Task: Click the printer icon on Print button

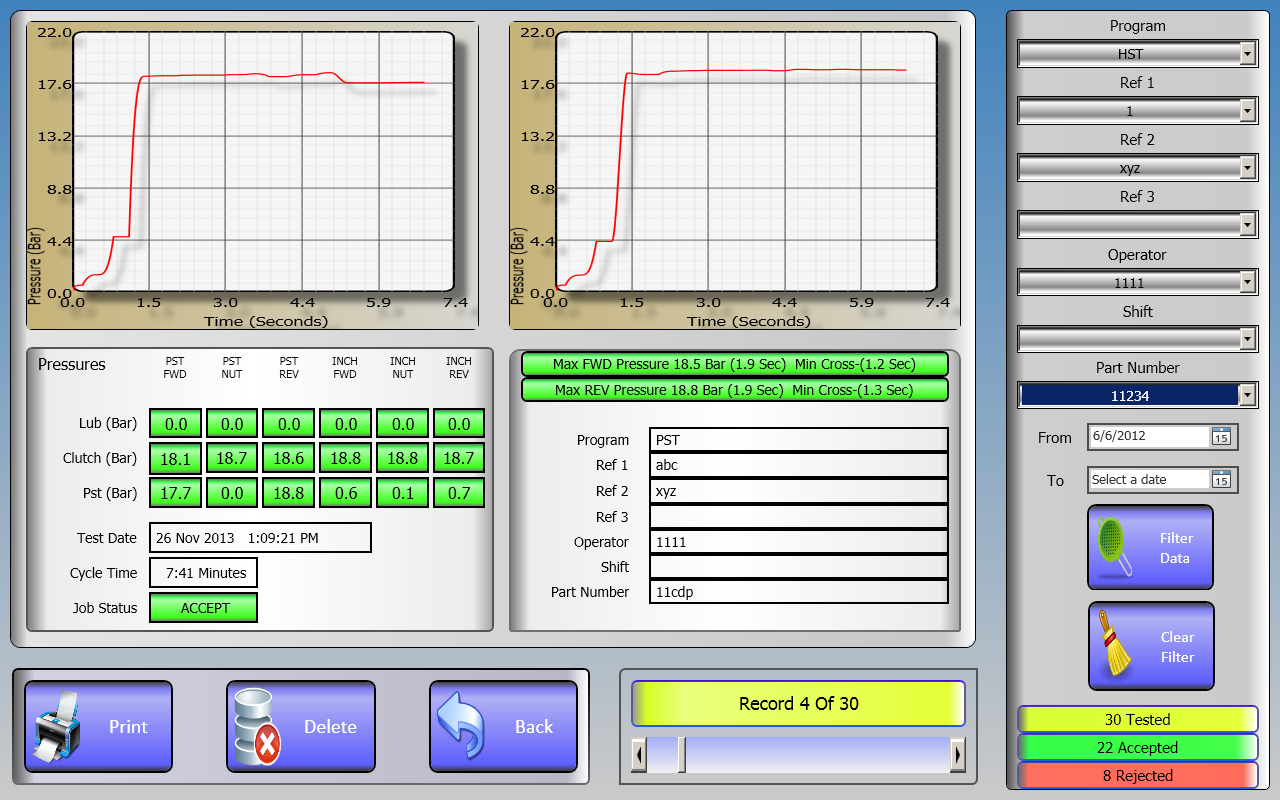Action: [x=57, y=727]
